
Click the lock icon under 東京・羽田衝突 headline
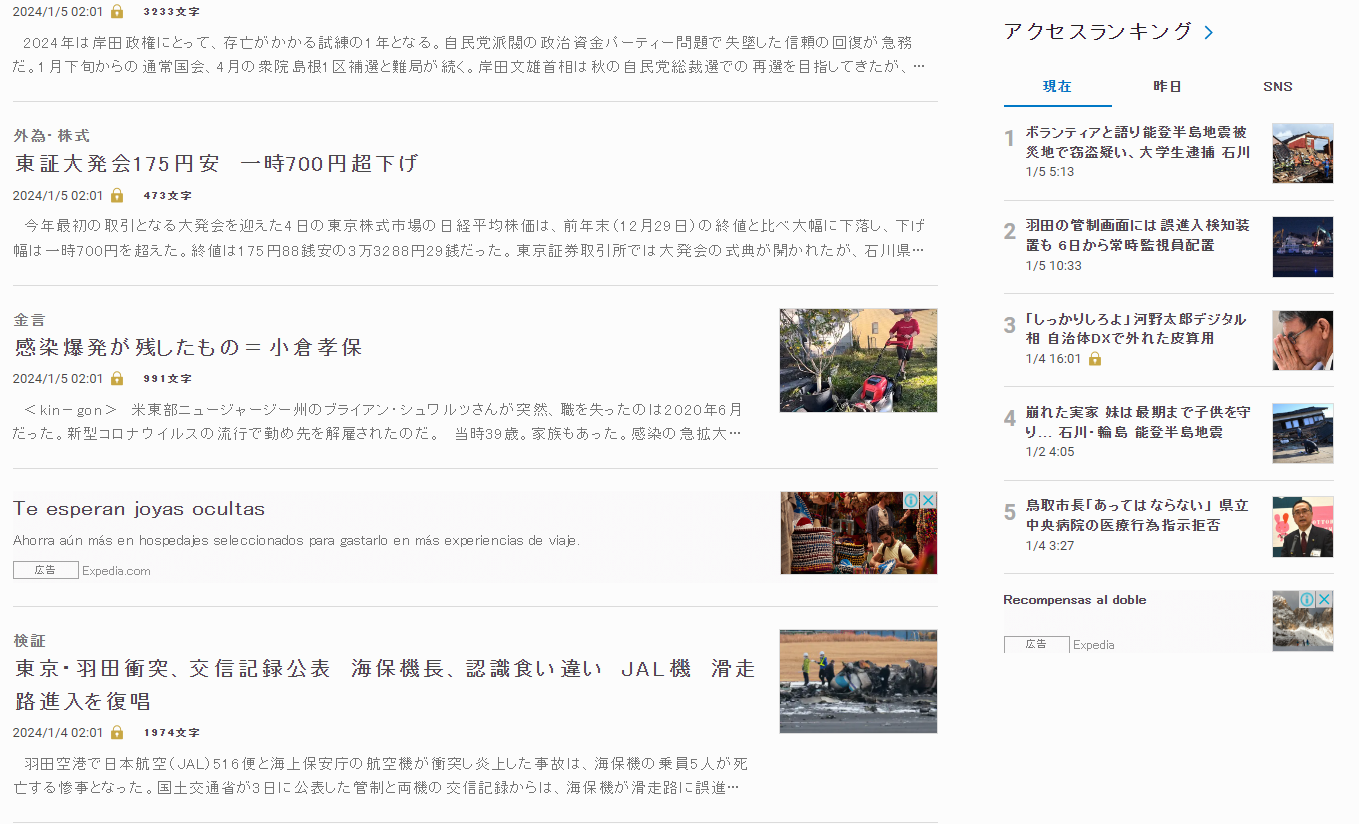[117, 732]
